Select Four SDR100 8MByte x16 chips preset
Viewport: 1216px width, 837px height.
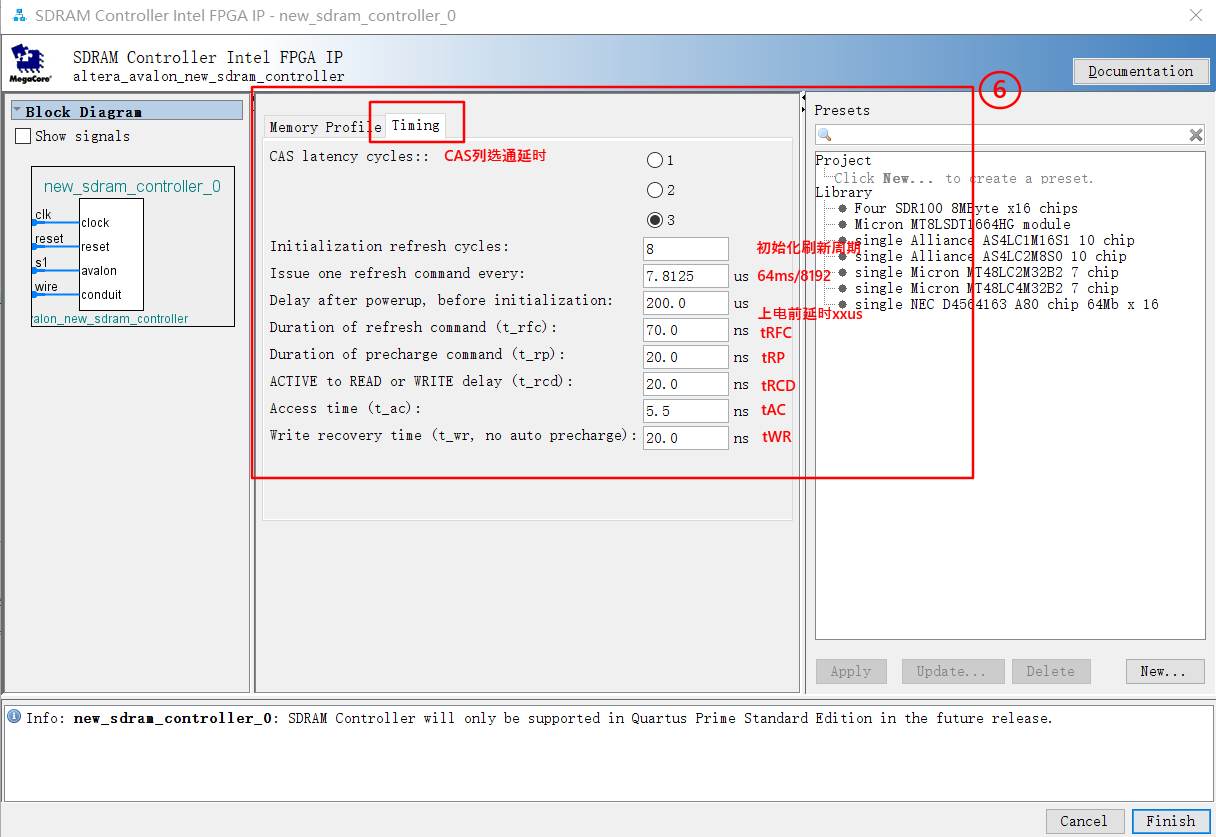966,208
